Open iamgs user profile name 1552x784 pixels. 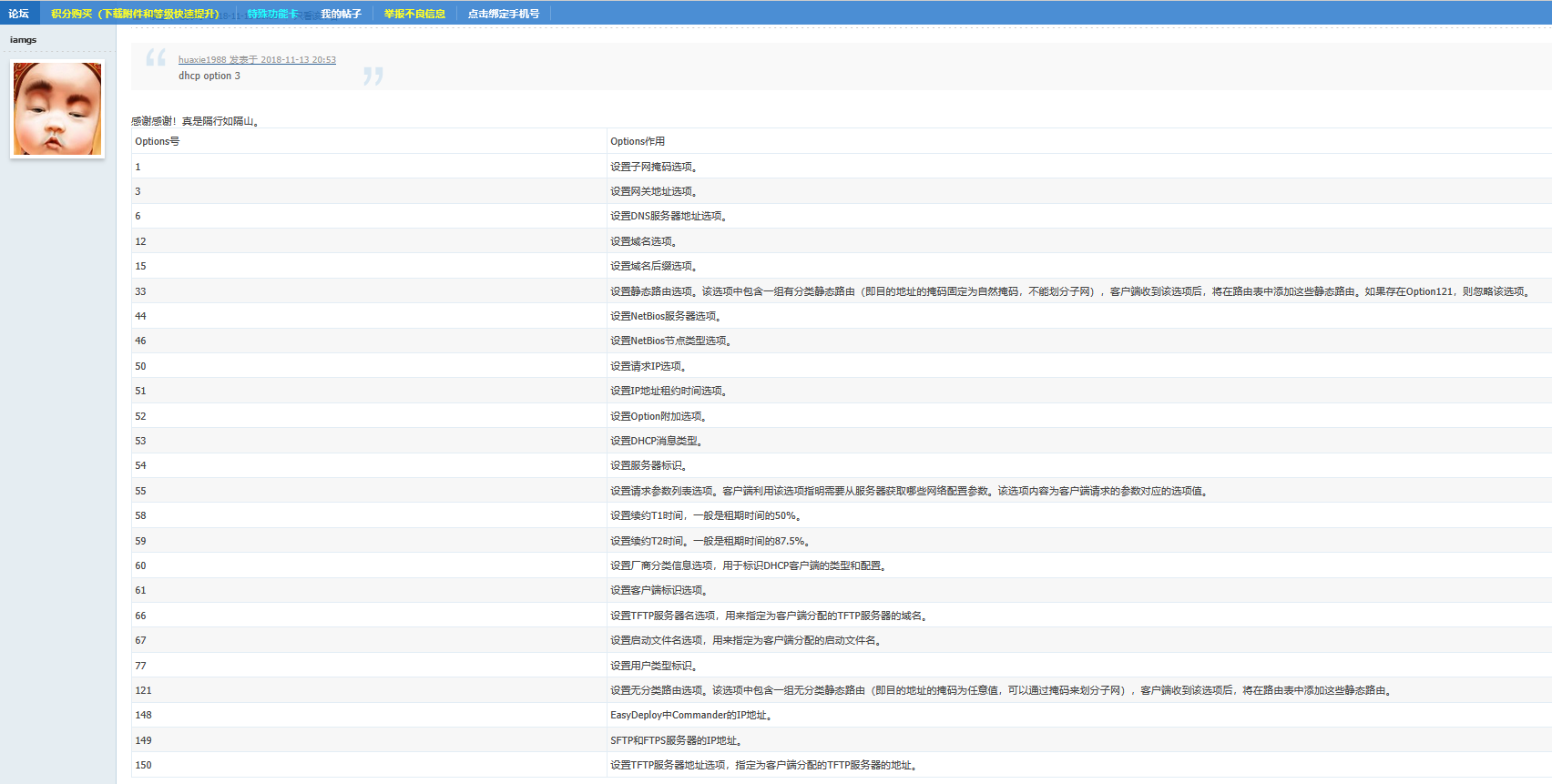click(24, 40)
